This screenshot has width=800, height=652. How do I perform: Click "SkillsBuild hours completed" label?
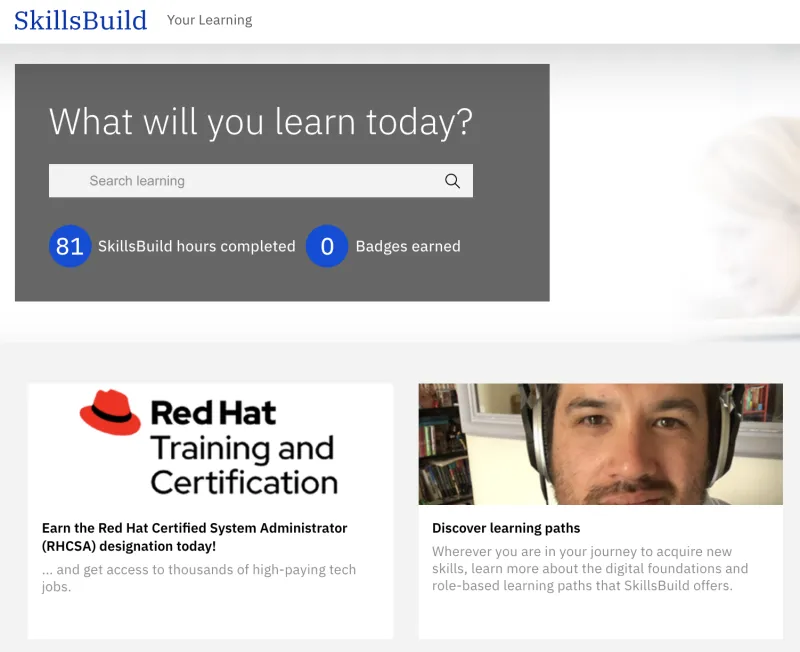196,246
